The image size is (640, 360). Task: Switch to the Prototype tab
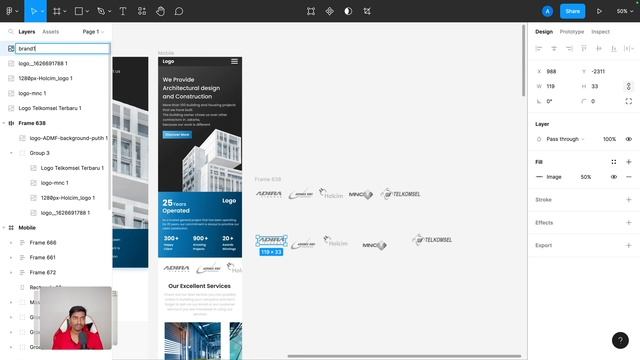pyautogui.click(x=571, y=31)
